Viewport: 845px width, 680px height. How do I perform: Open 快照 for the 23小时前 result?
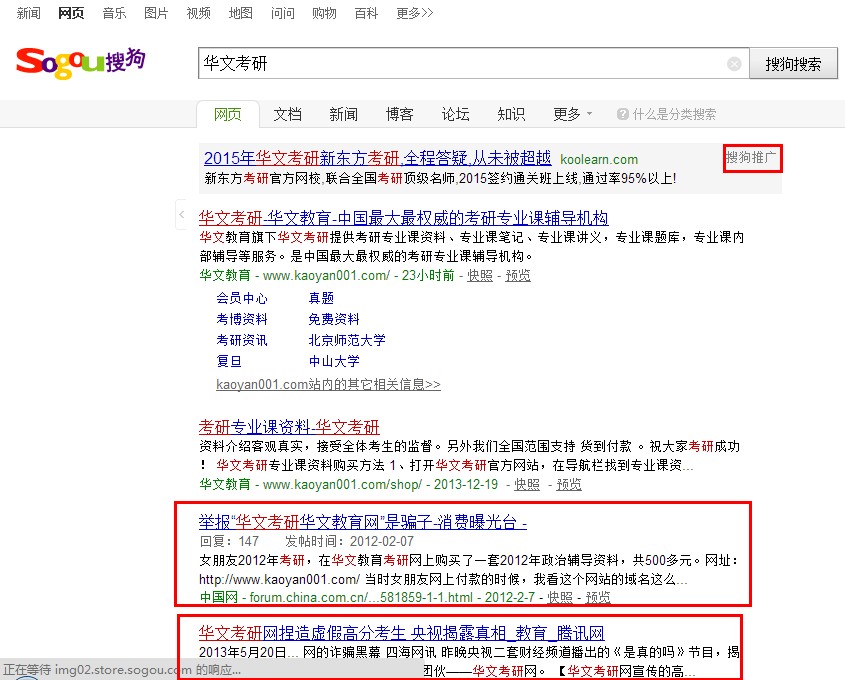coord(480,275)
